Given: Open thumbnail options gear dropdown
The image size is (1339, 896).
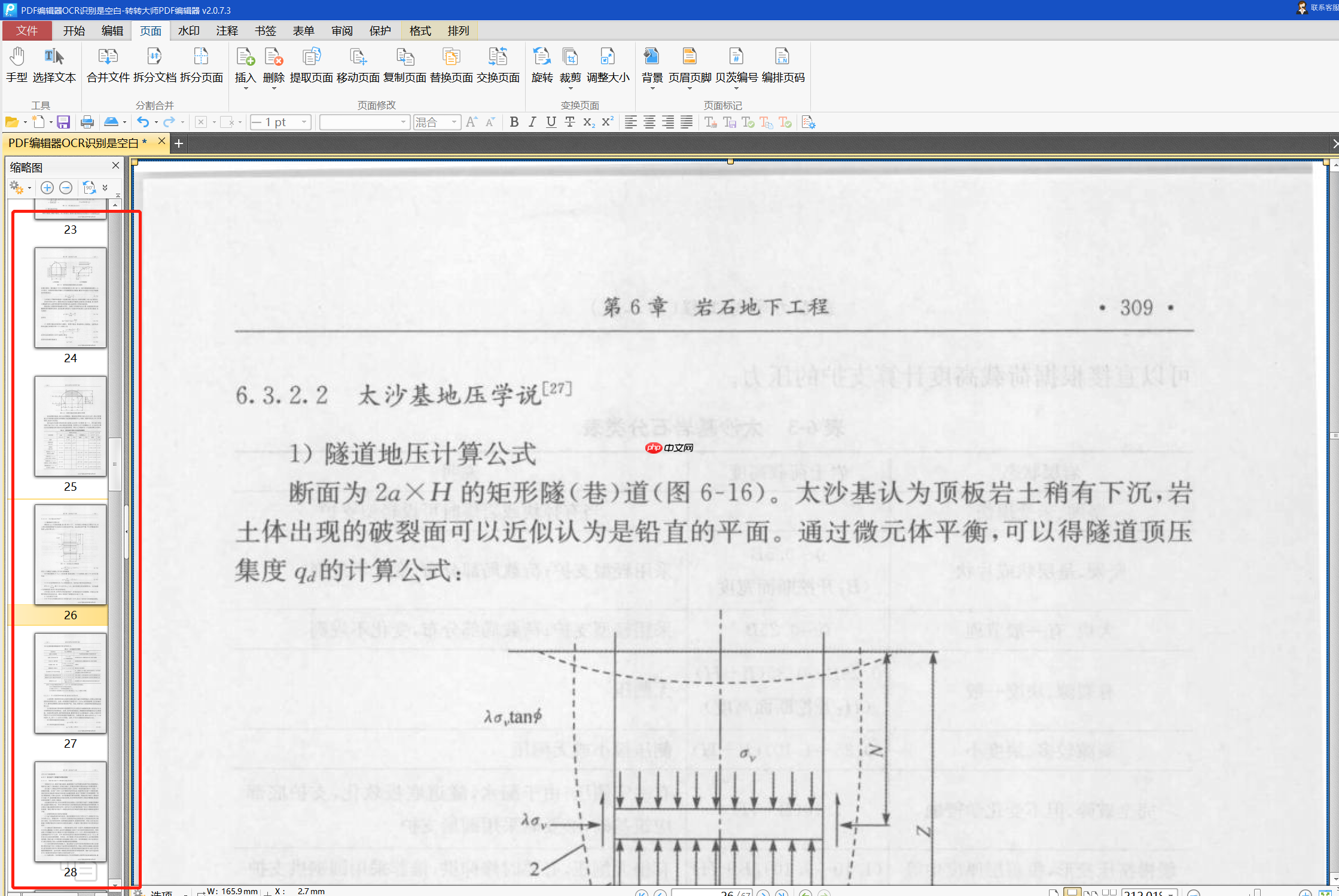Looking at the screenshot, I should [20, 188].
